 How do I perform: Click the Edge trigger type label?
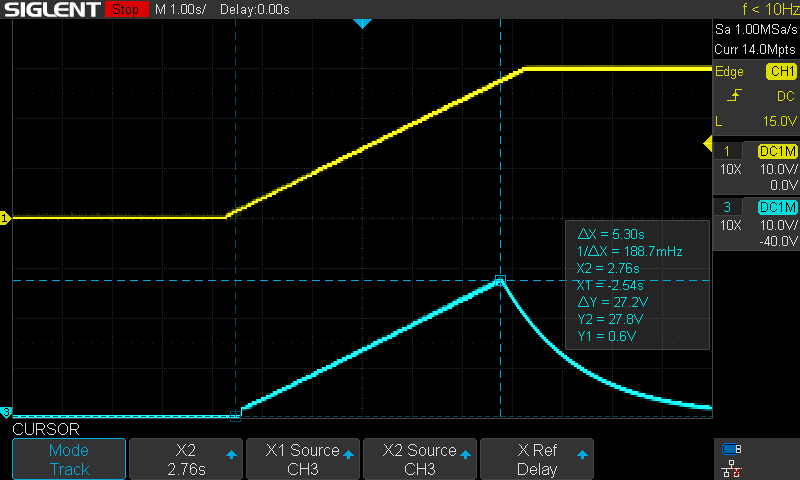click(729, 72)
